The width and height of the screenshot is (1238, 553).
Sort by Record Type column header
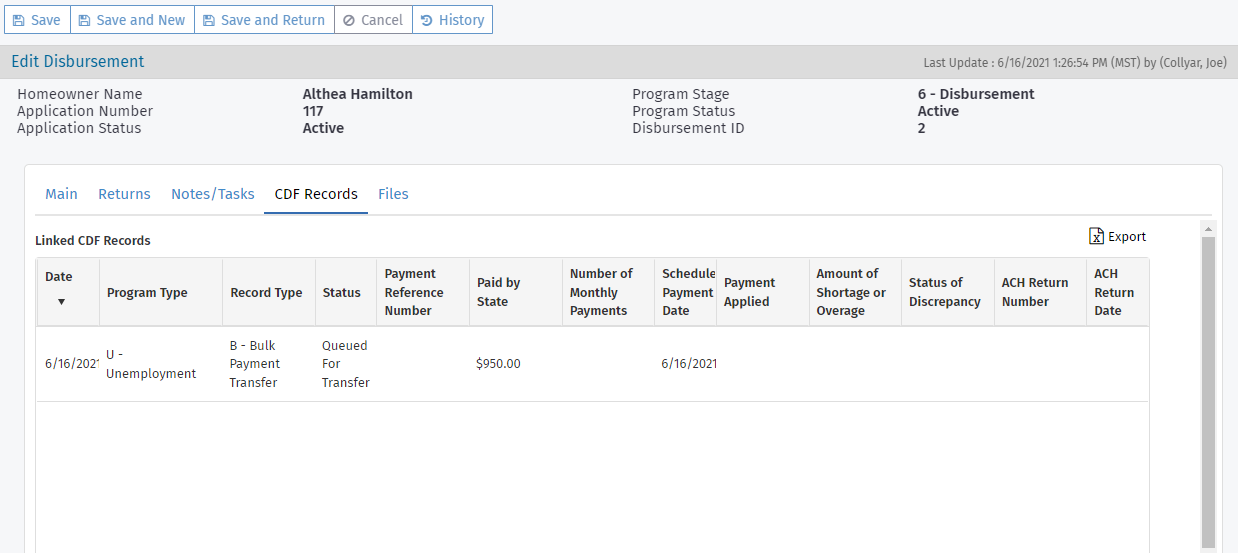(x=269, y=292)
